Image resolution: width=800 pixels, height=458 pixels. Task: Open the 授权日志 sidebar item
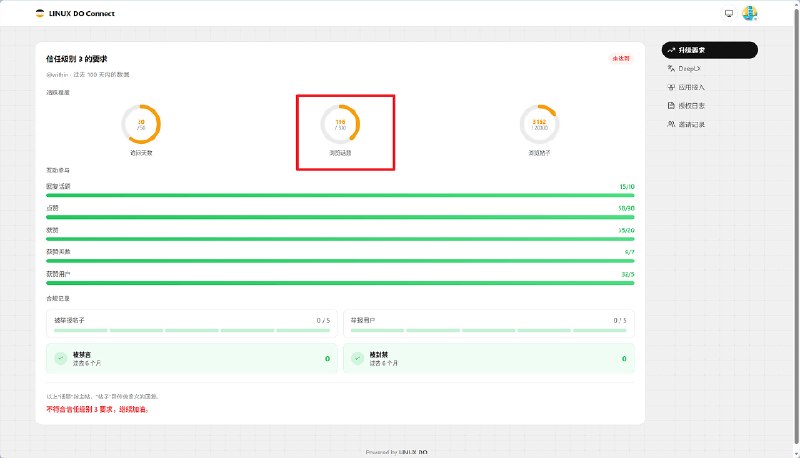coord(709,106)
